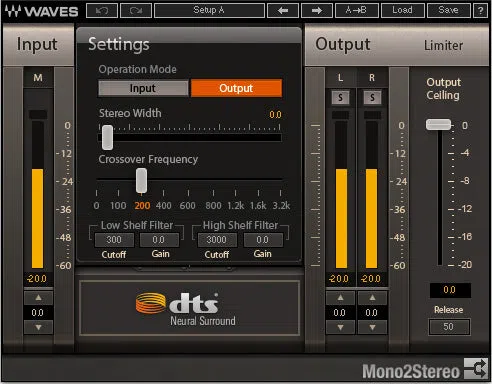The height and width of the screenshot is (384, 492).
Task: Switch Operation Mode to Input
Action: click(143, 88)
